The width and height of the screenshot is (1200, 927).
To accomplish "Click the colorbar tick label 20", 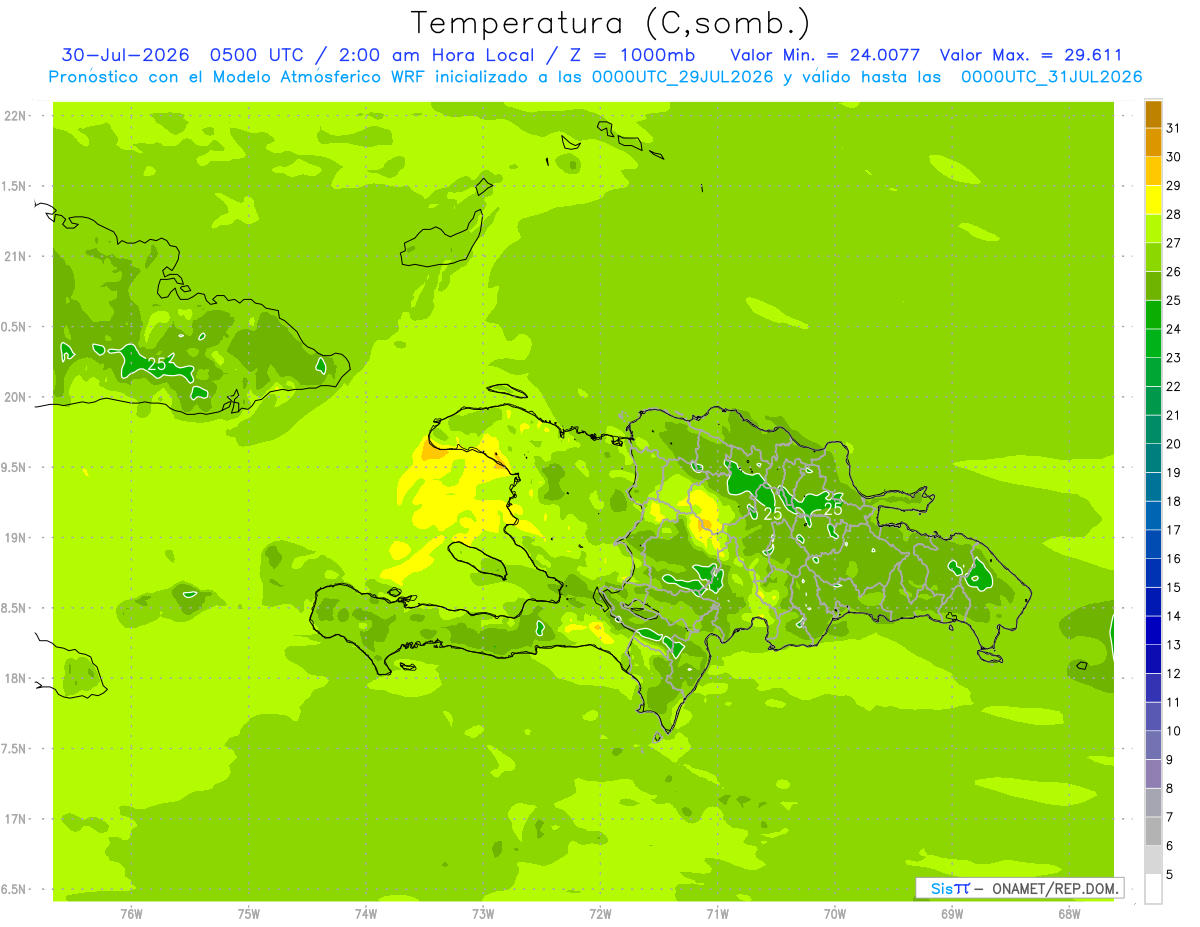I will click(1173, 444).
